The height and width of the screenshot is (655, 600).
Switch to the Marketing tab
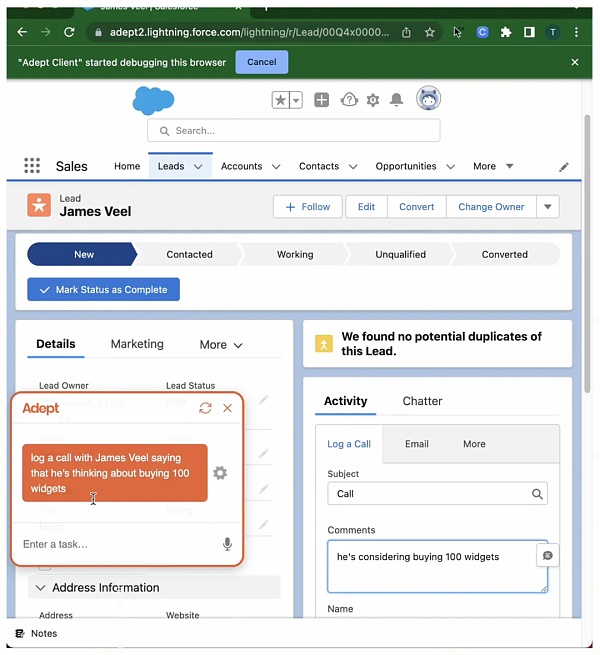[137, 344]
